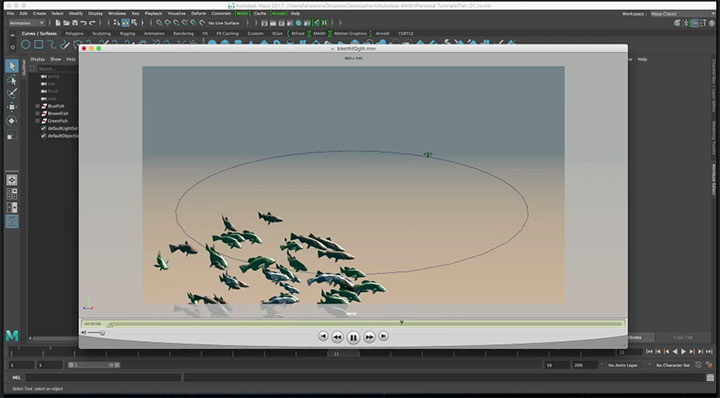Screen dimensions: 720x398
Task: Toggle the Attribute Editor sidebar icon
Action: click(x=695, y=23)
